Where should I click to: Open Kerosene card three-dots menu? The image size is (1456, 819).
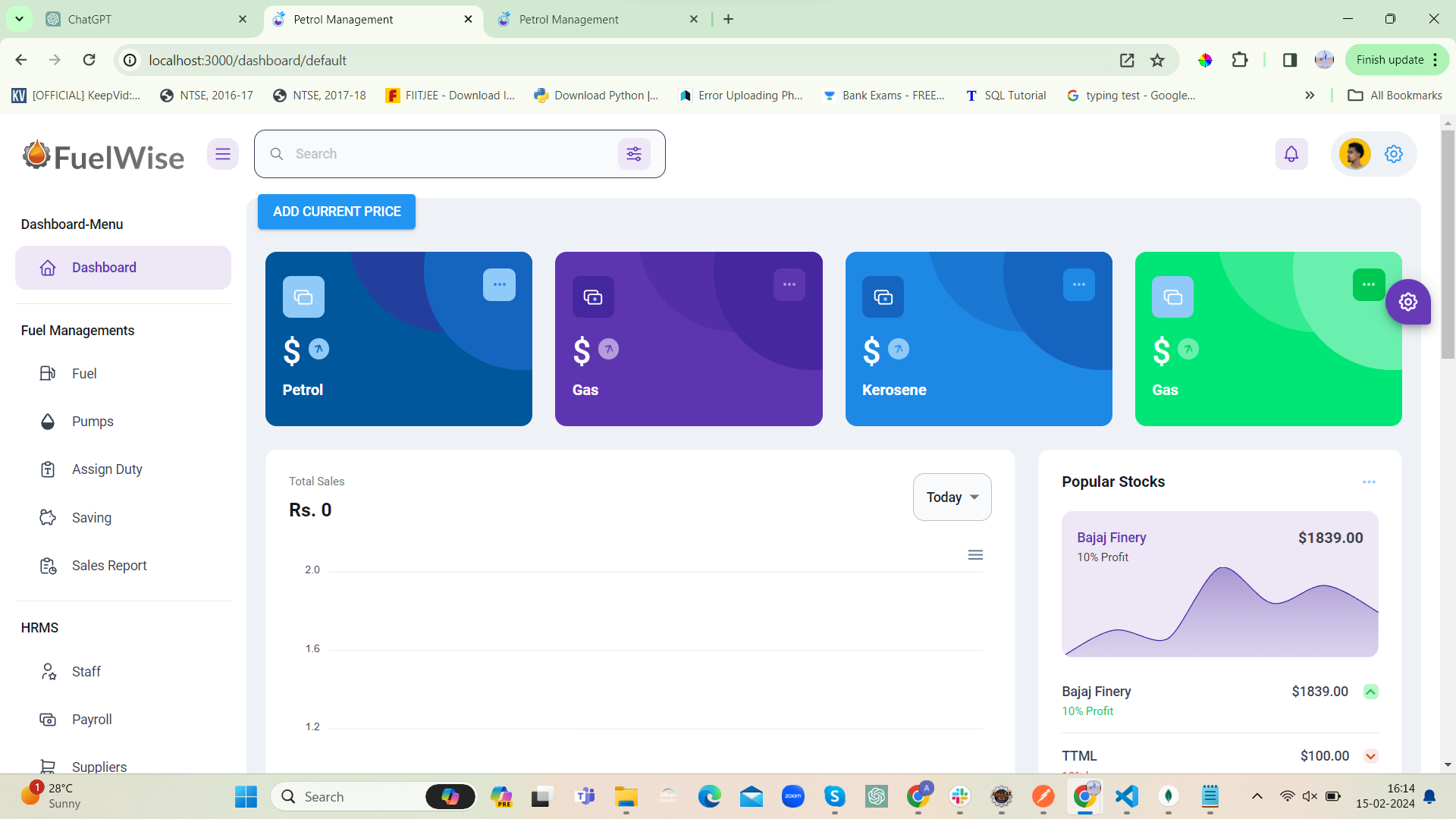[x=1078, y=284]
